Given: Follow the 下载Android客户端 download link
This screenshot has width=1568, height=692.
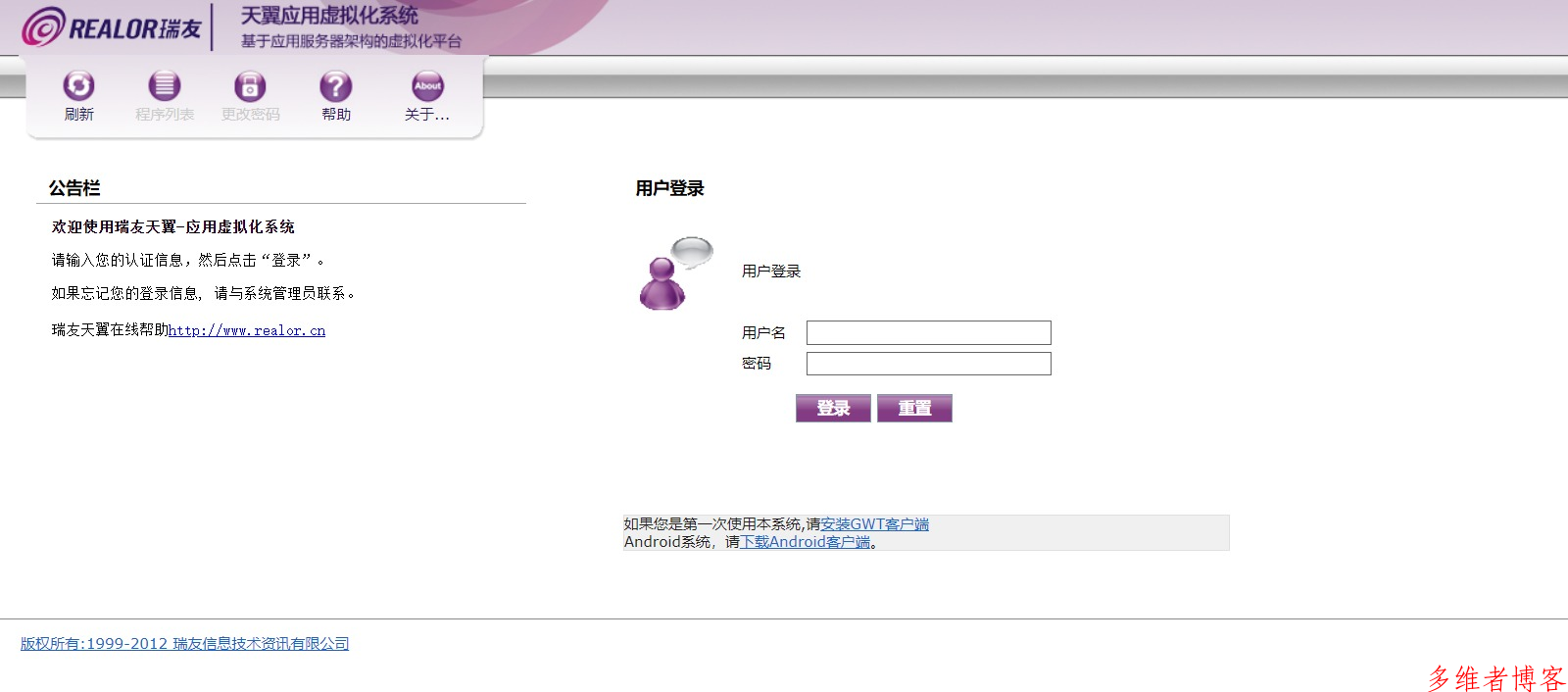Looking at the screenshot, I should click(x=805, y=542).
